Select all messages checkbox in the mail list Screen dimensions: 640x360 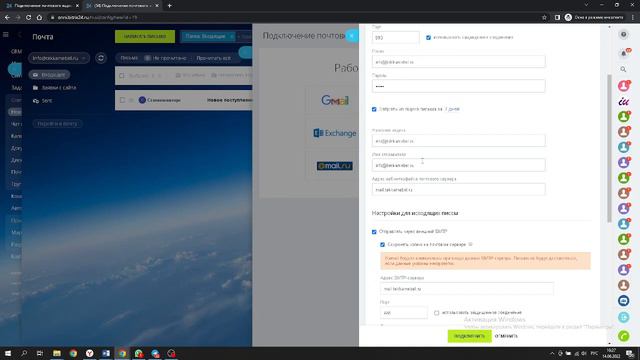[x=122, y=76]
